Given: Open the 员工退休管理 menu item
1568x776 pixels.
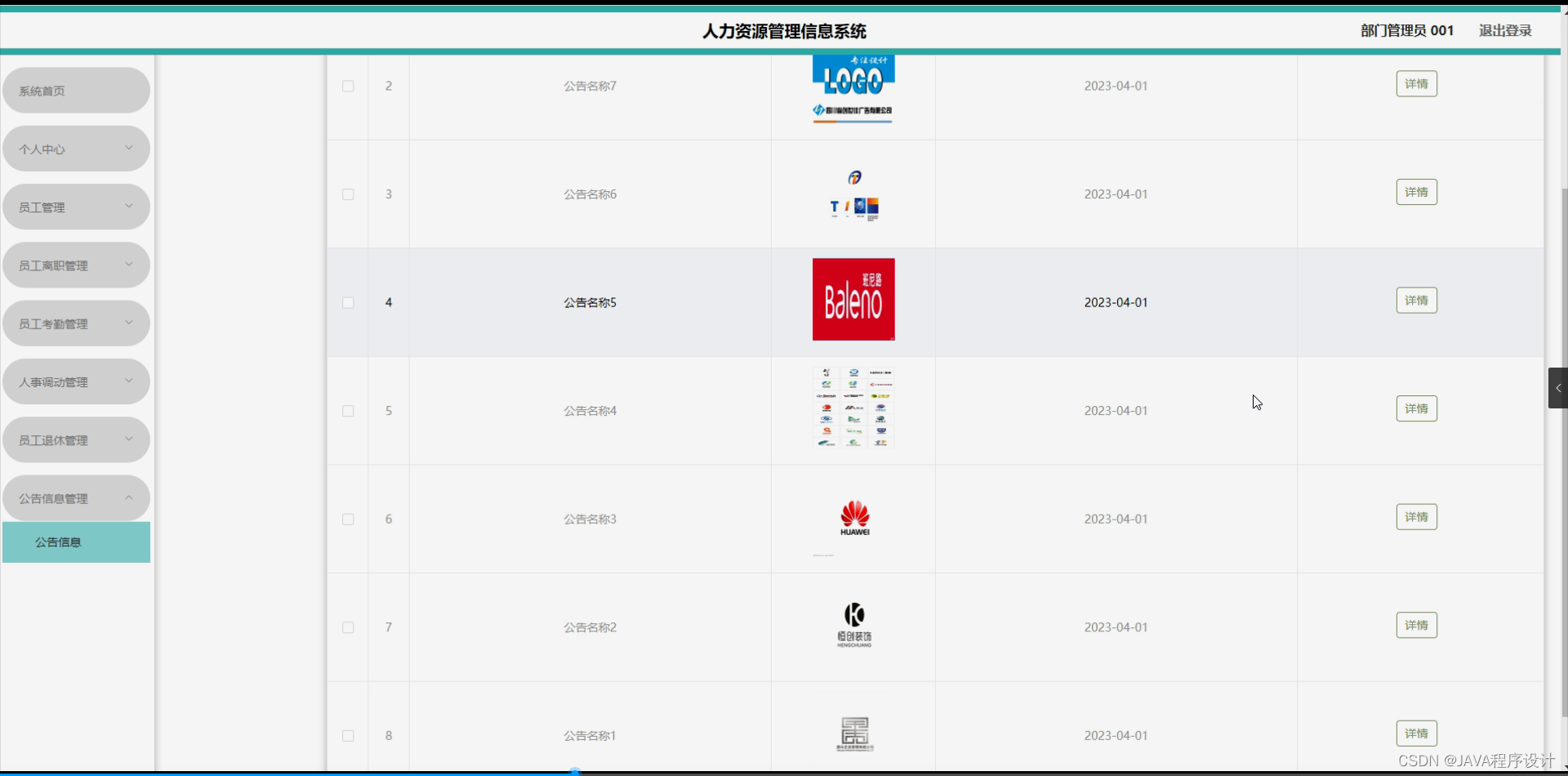Looking at the screenshot, I should tap(76, 439).
